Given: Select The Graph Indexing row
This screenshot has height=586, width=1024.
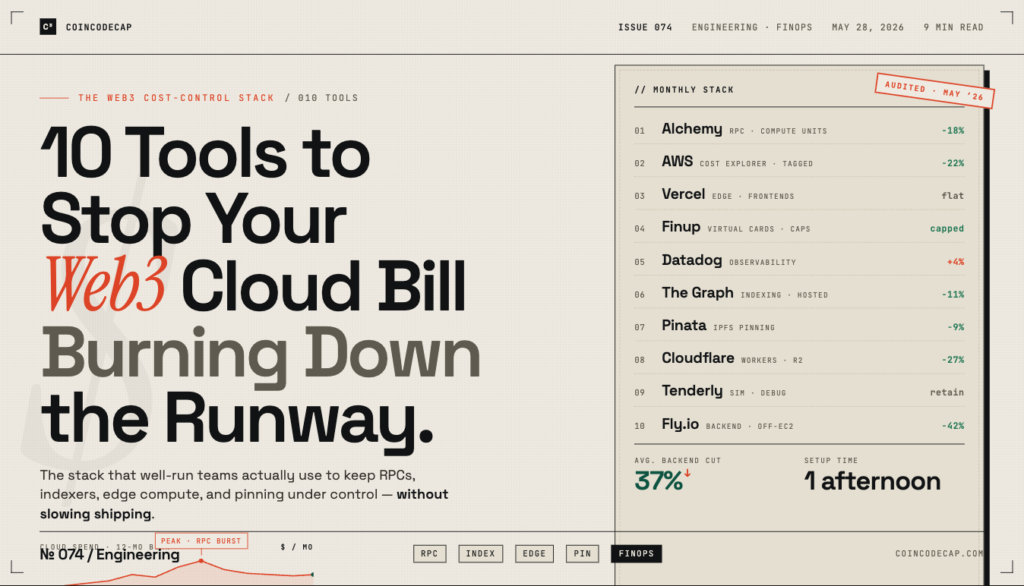Looking at the screenshot, I should (799, 293).
